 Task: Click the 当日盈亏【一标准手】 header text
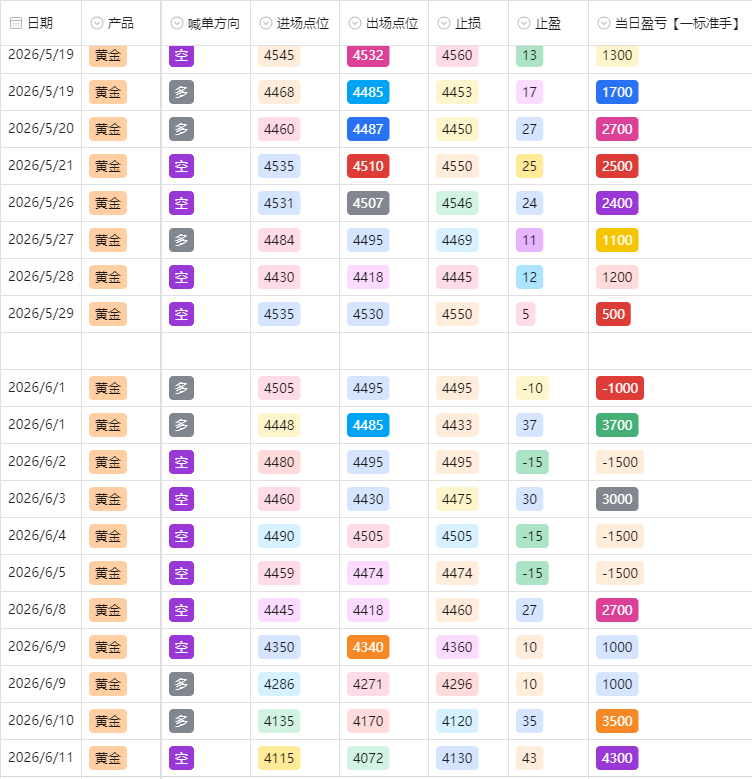[678, 23]
